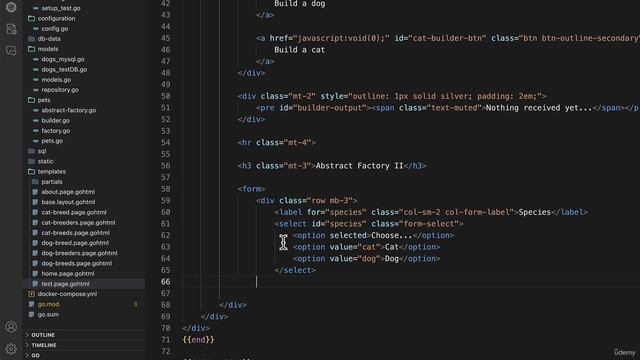
Task: Expand the GO section
Action: [x=36, y=355]
